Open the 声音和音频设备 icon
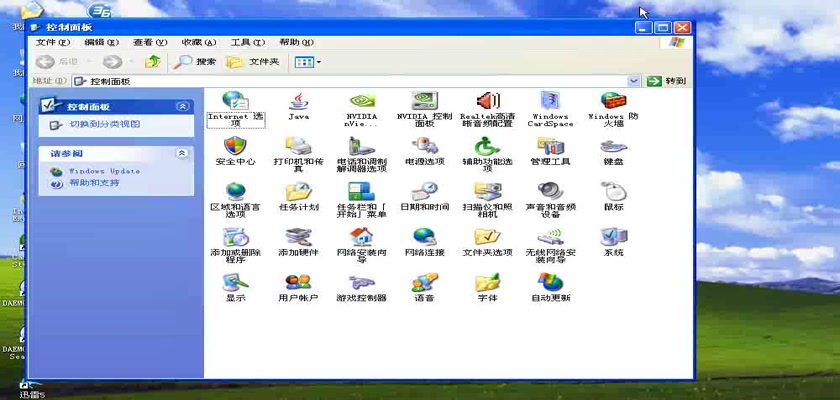Screen dimensions: 840x400 point(550,191)
